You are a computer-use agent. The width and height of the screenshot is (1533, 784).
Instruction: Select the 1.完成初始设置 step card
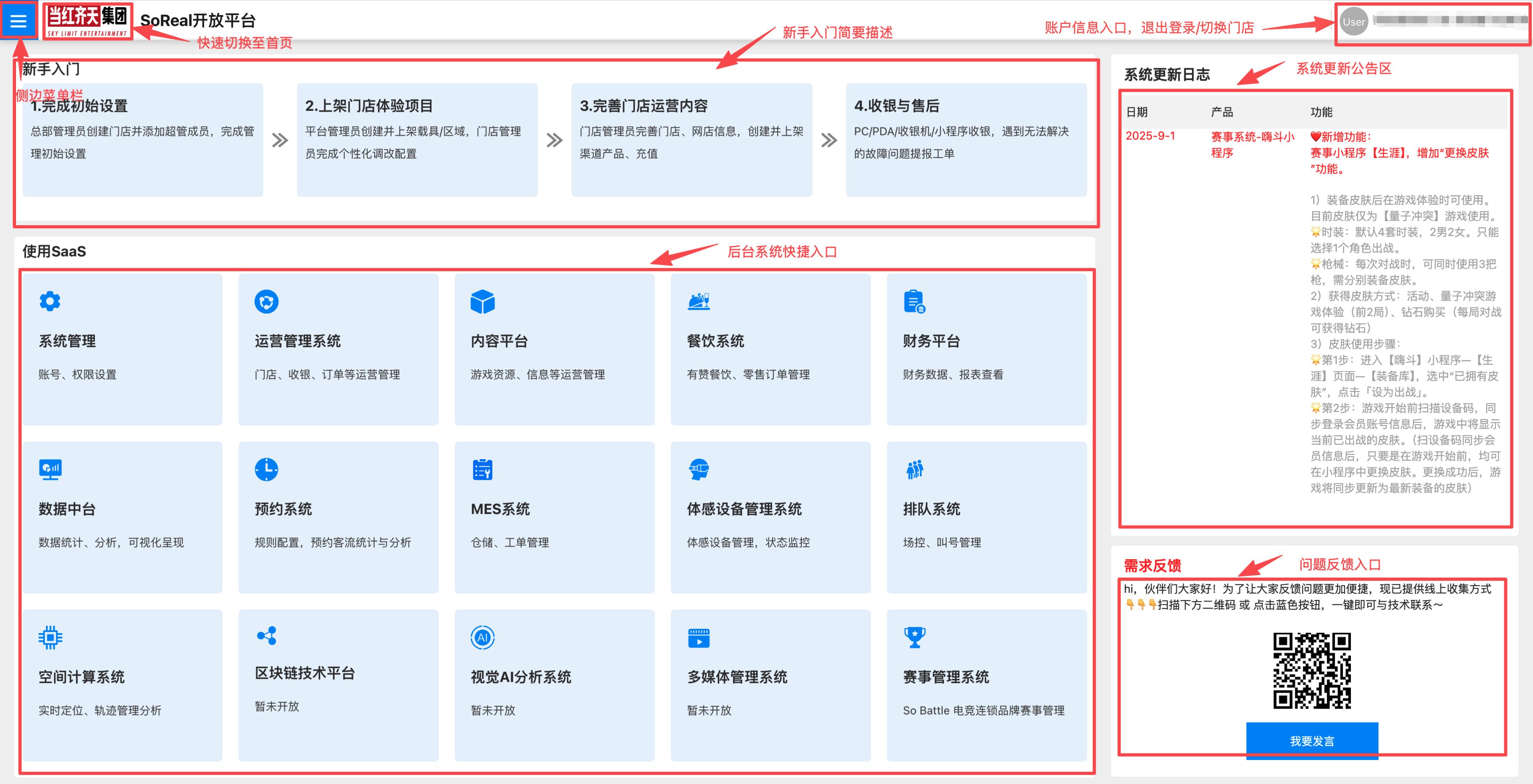click(x=143, y=140)
